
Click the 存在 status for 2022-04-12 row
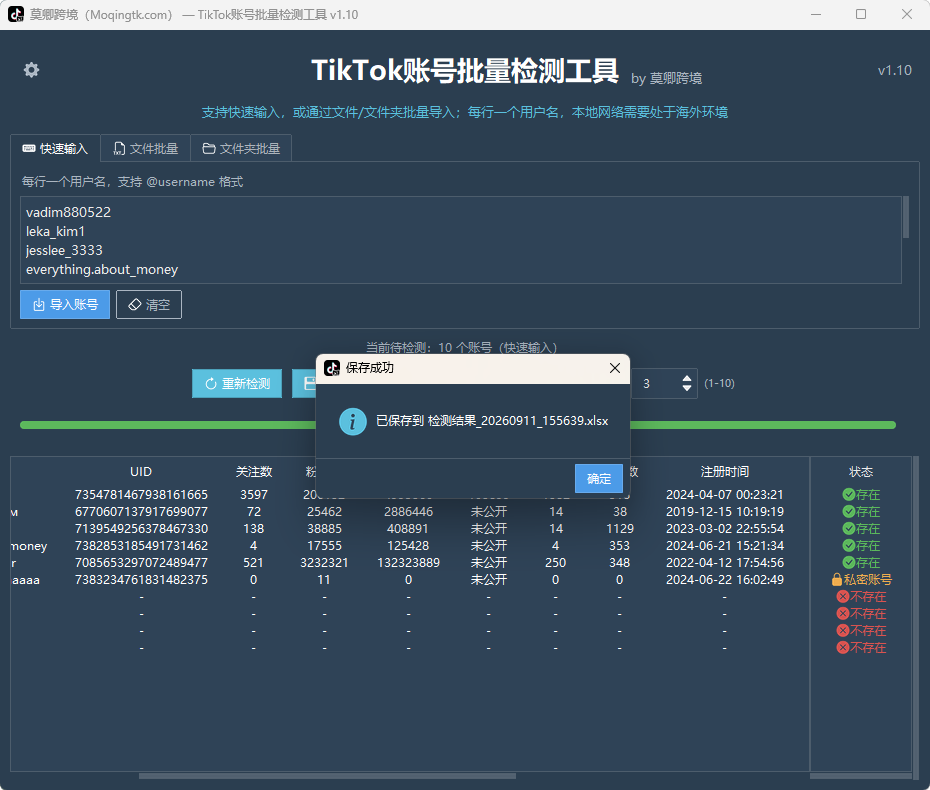[861, 563]
